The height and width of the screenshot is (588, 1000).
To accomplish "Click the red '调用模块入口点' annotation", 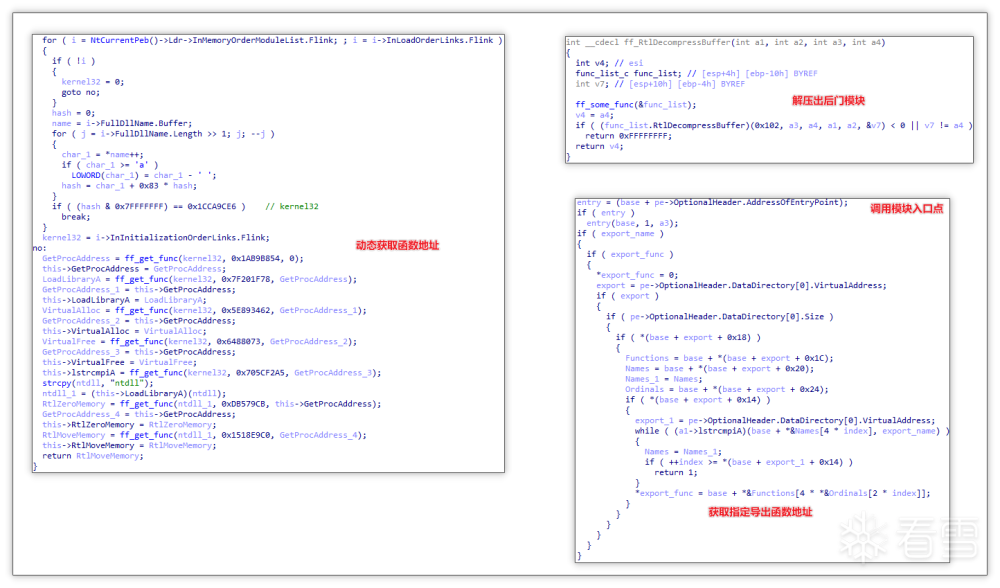I will (906, 209).
